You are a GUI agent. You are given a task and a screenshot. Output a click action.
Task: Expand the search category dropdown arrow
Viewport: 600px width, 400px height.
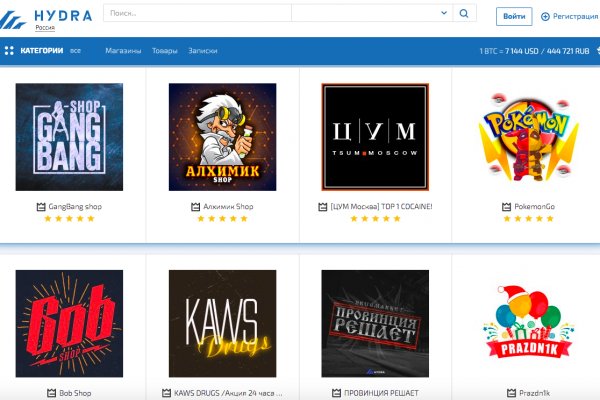pyautogui.click(x=444, y=14)
